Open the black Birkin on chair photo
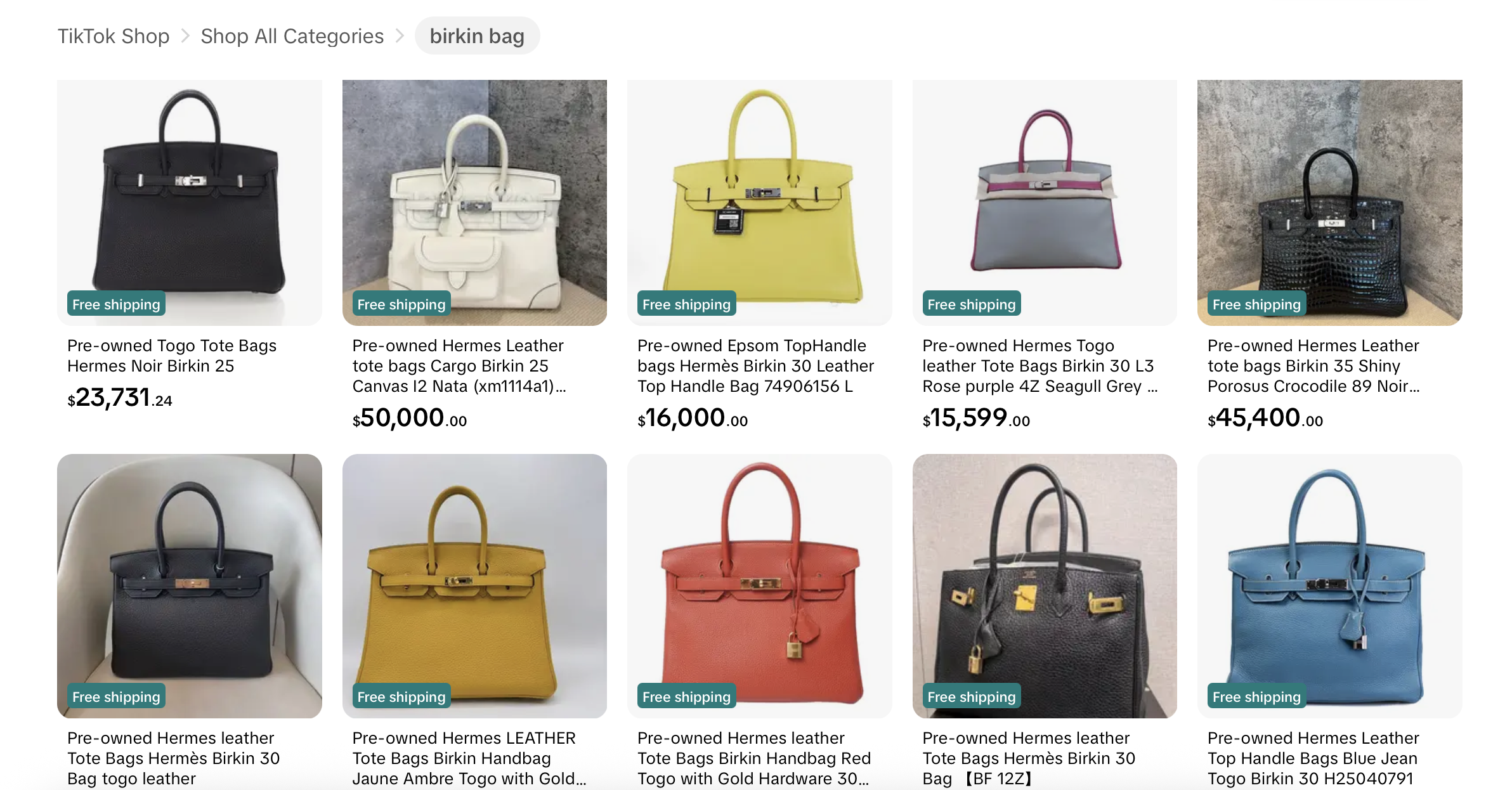Screen dimensions: 1512x790 point(190,586)
